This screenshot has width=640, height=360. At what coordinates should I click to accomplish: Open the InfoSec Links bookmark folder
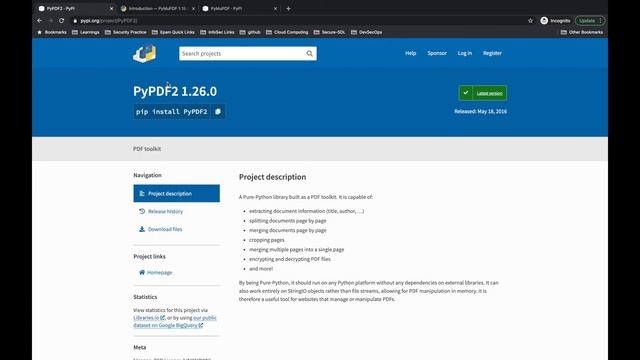[x=217, y=32]
